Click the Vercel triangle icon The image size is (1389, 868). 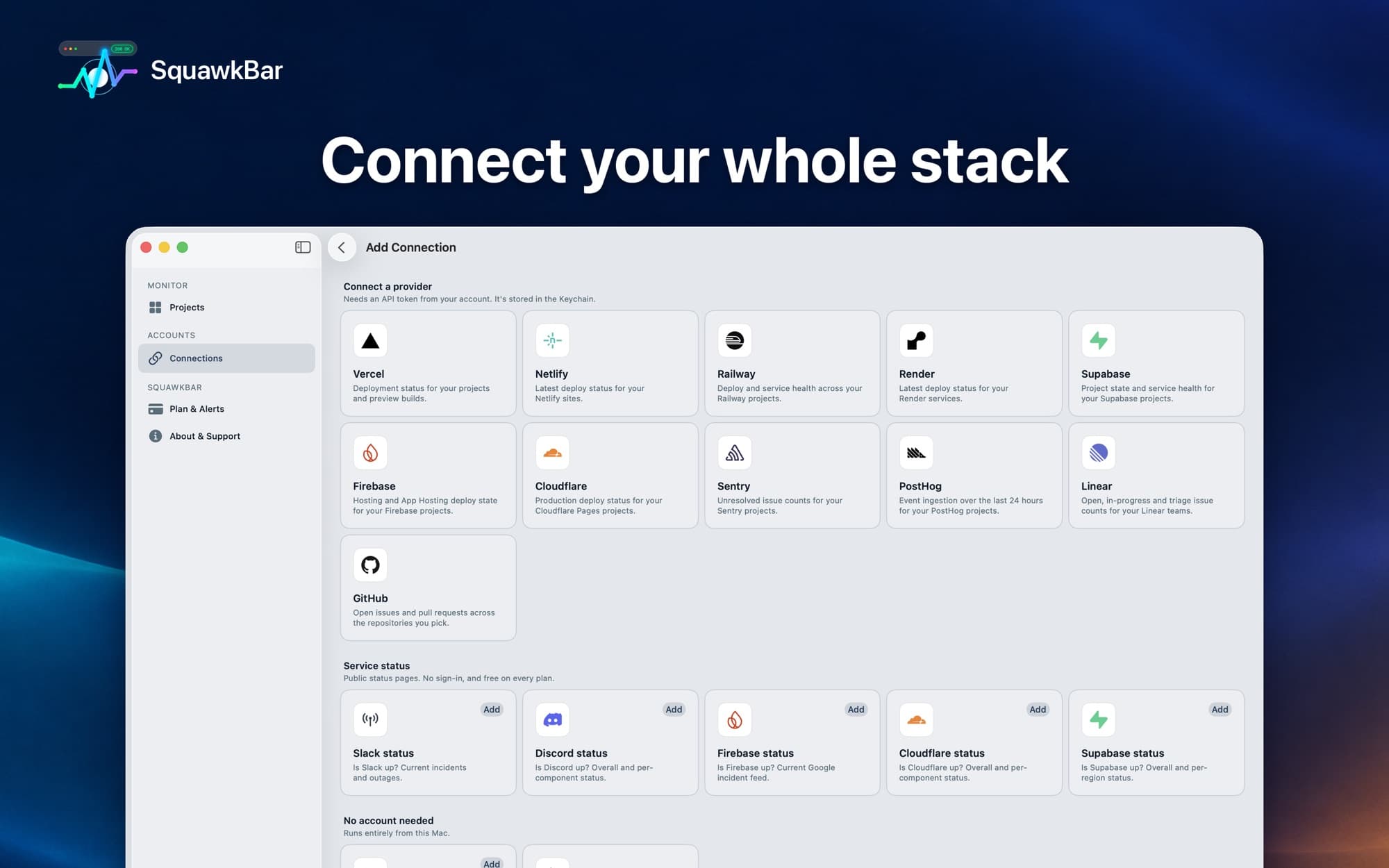tap(370, 340)
